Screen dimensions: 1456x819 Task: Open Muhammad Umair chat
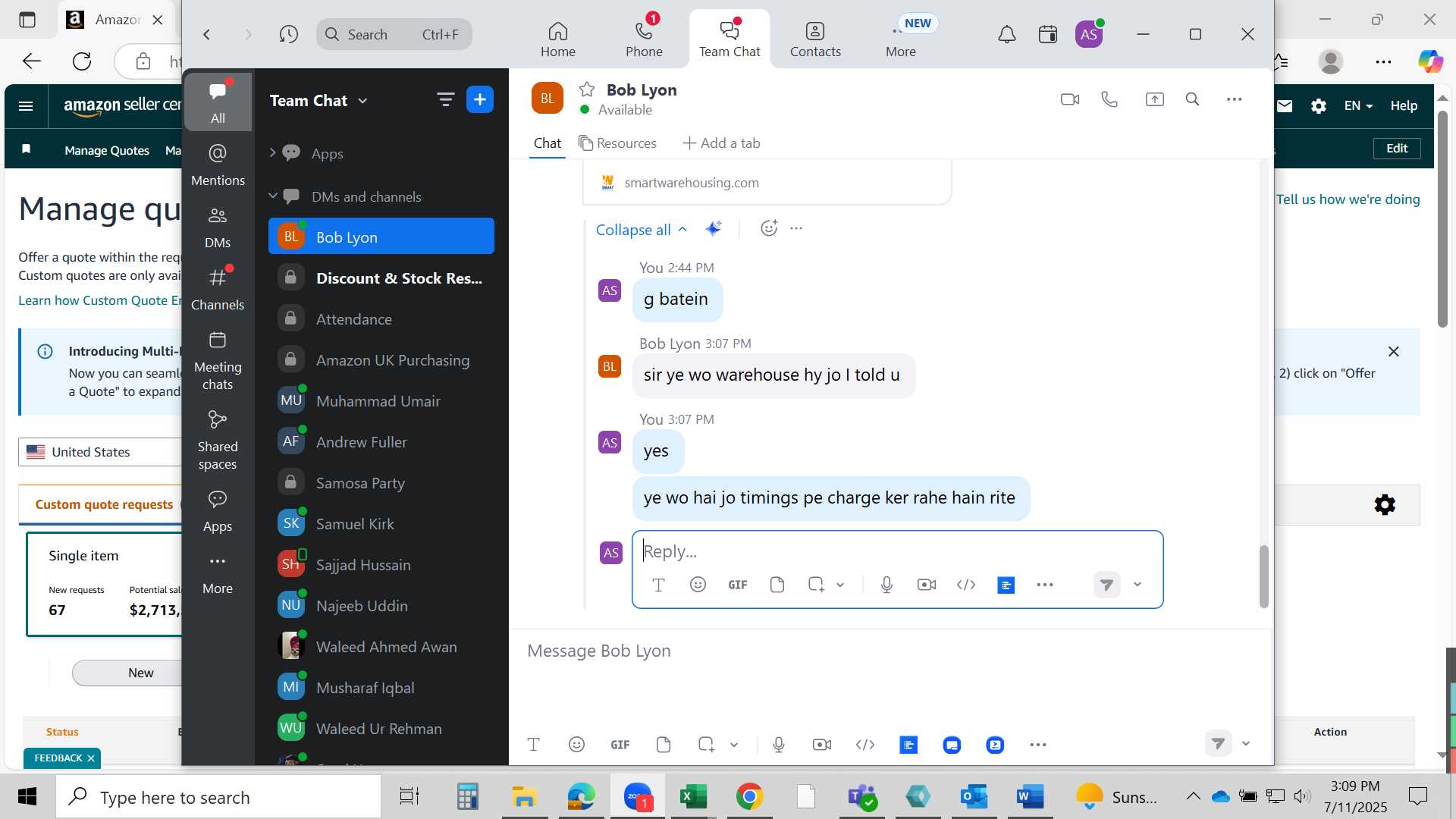tap(381, 400)
